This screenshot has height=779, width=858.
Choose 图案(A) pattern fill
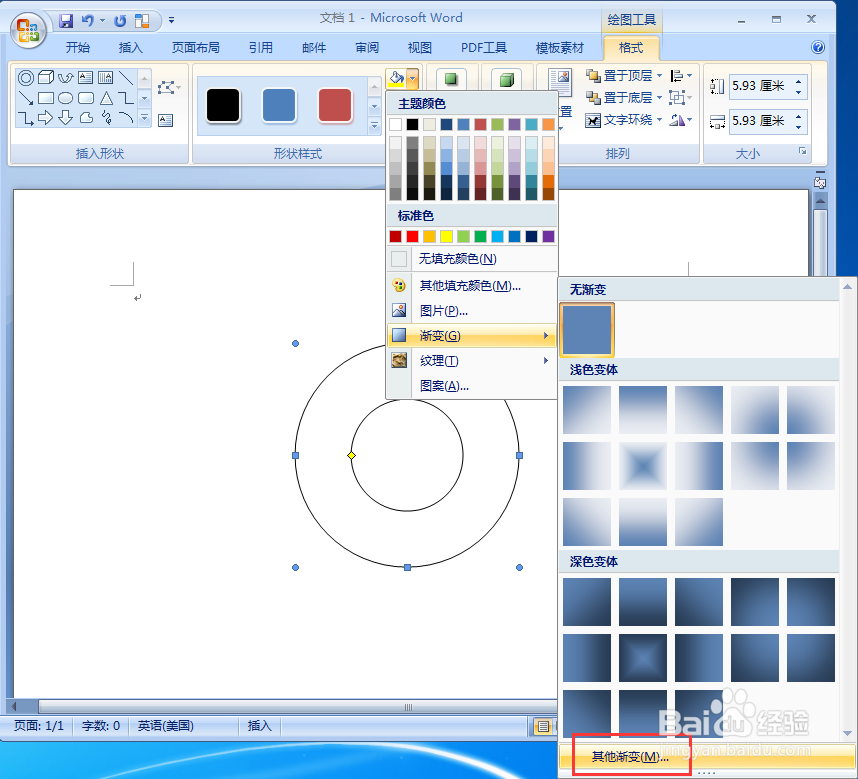pyautogui.click(x=472, y=386)
